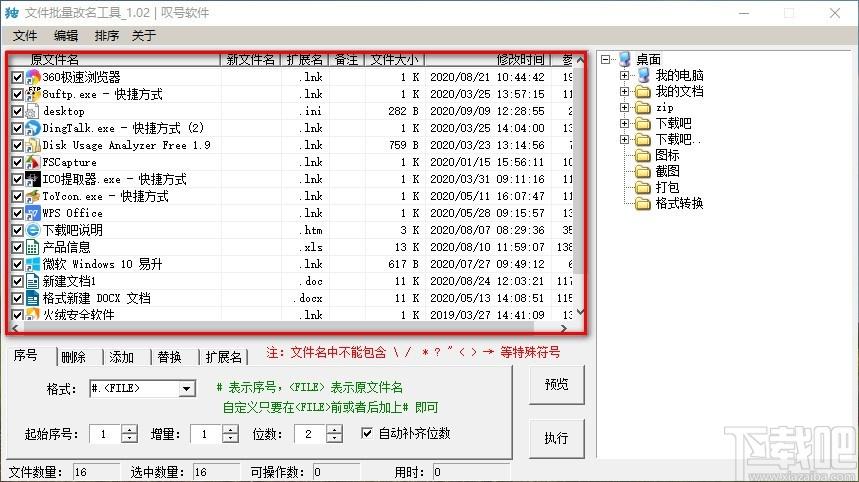The width and height of the screenshot is (859, 482).
Task: Click the Disk Usage Analyzer icon
Action: click(x=33, y=145)
